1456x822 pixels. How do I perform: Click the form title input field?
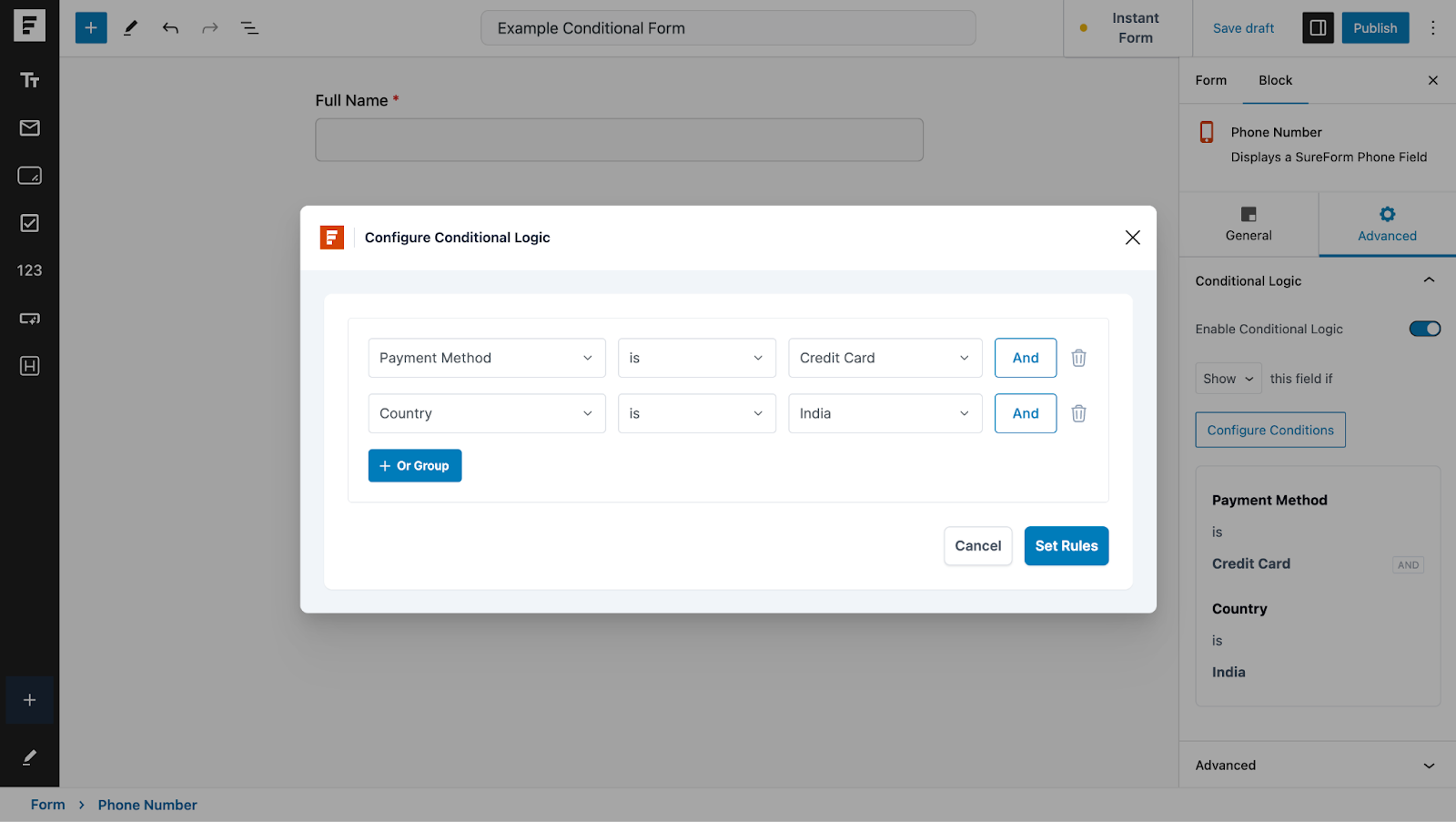pyautogui.click(x=728, y=28)
